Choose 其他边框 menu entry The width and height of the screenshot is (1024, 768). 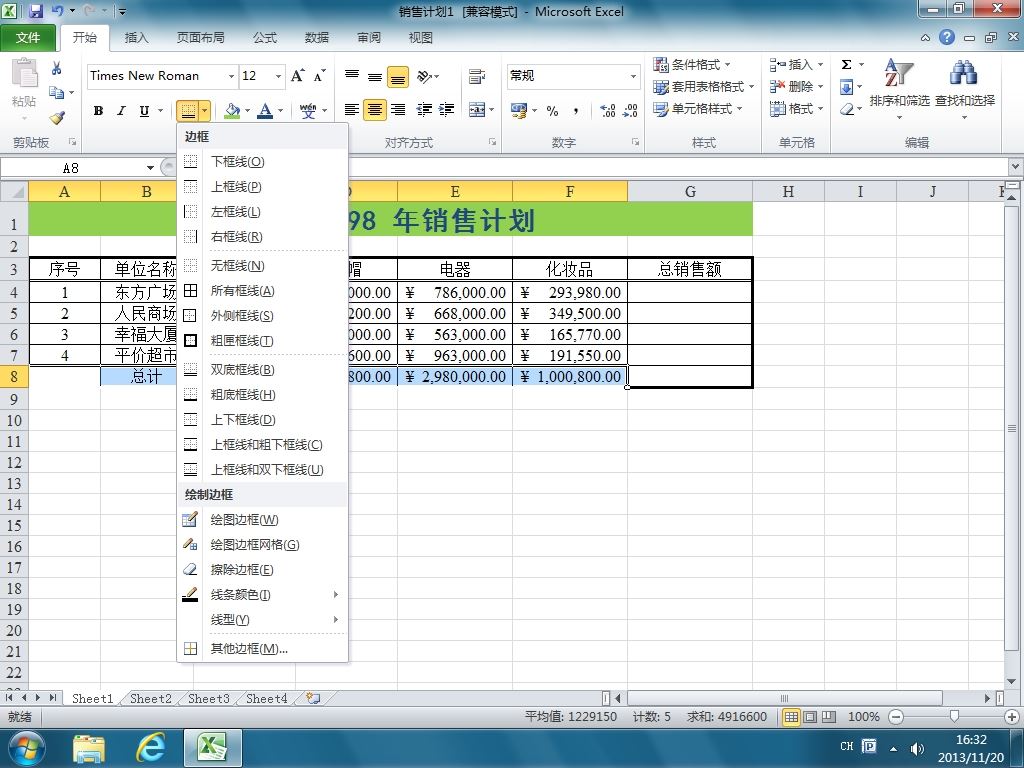(x=262, y=648)
